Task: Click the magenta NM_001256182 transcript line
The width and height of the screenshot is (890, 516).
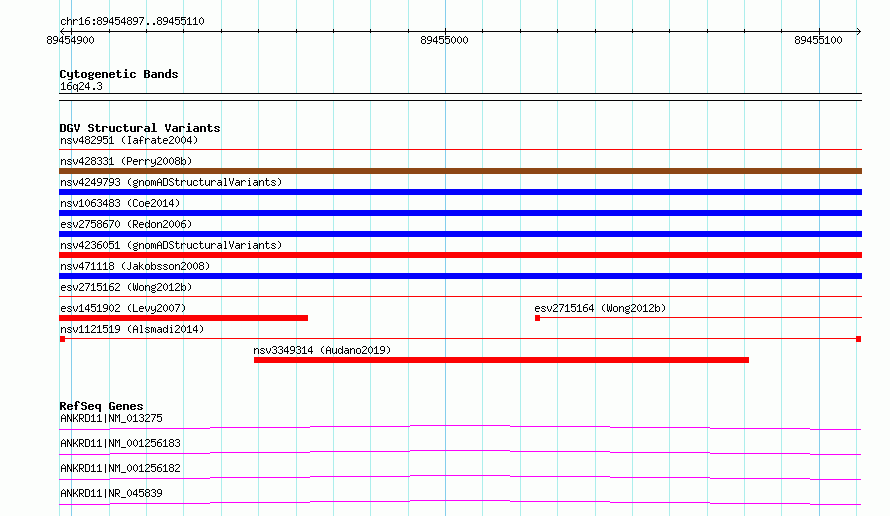Action: tap(460, 477)
